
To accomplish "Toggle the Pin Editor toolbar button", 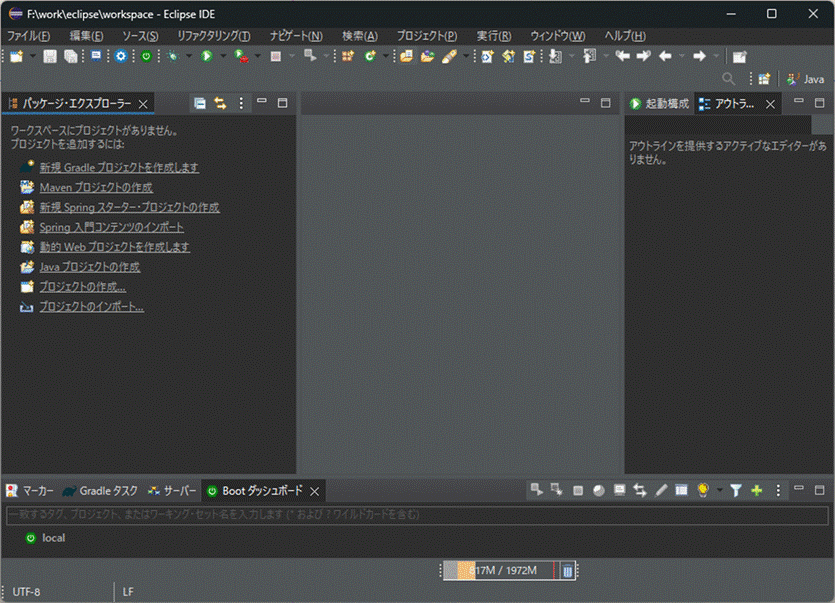I will pyautogui.click(x=739, y=56).
